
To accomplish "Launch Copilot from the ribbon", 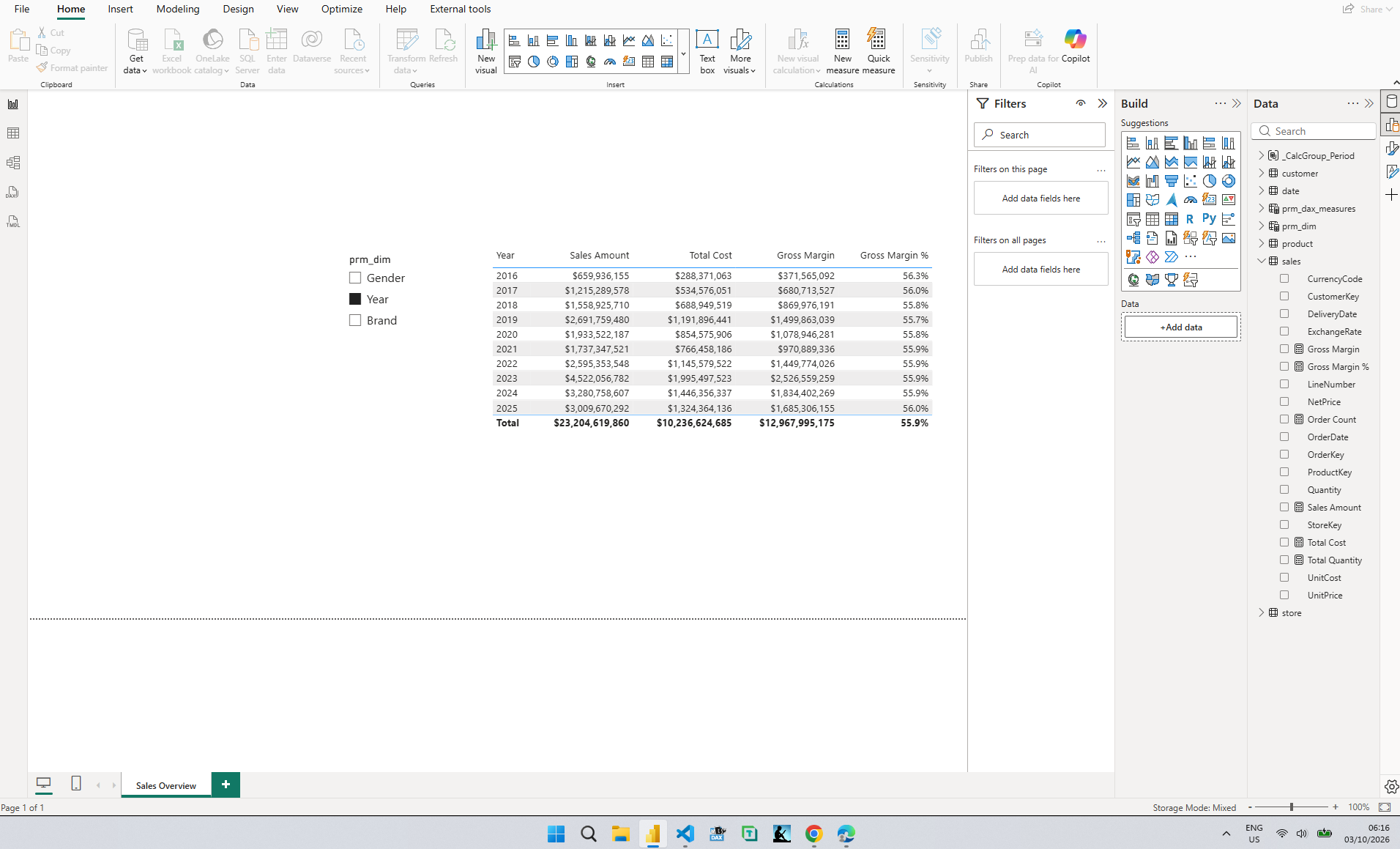I will pos(1076,45).
